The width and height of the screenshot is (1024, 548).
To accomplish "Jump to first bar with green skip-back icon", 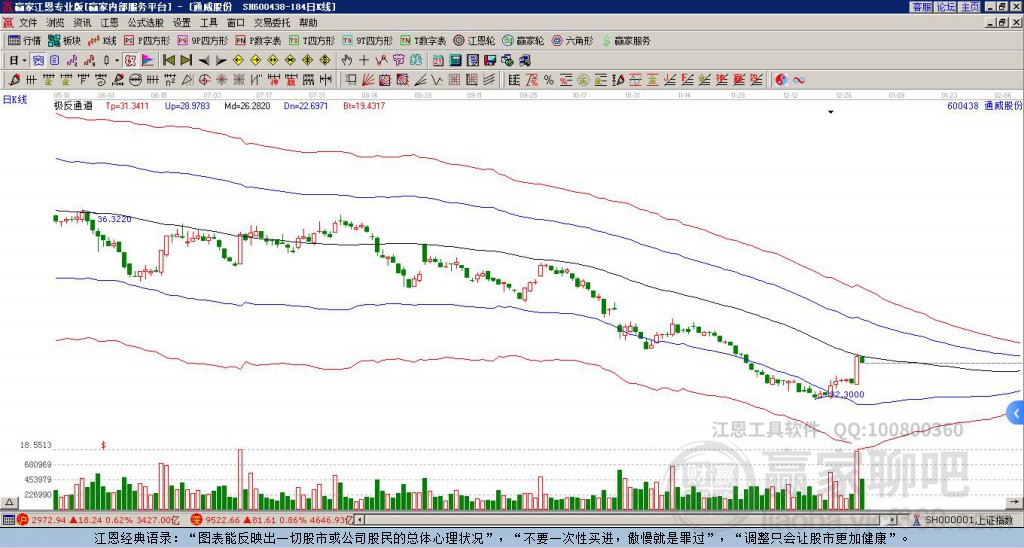I will 168,61.
